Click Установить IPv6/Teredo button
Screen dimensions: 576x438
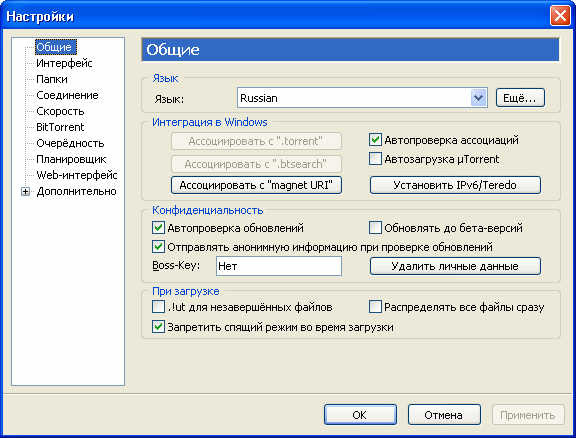[455, 185]
